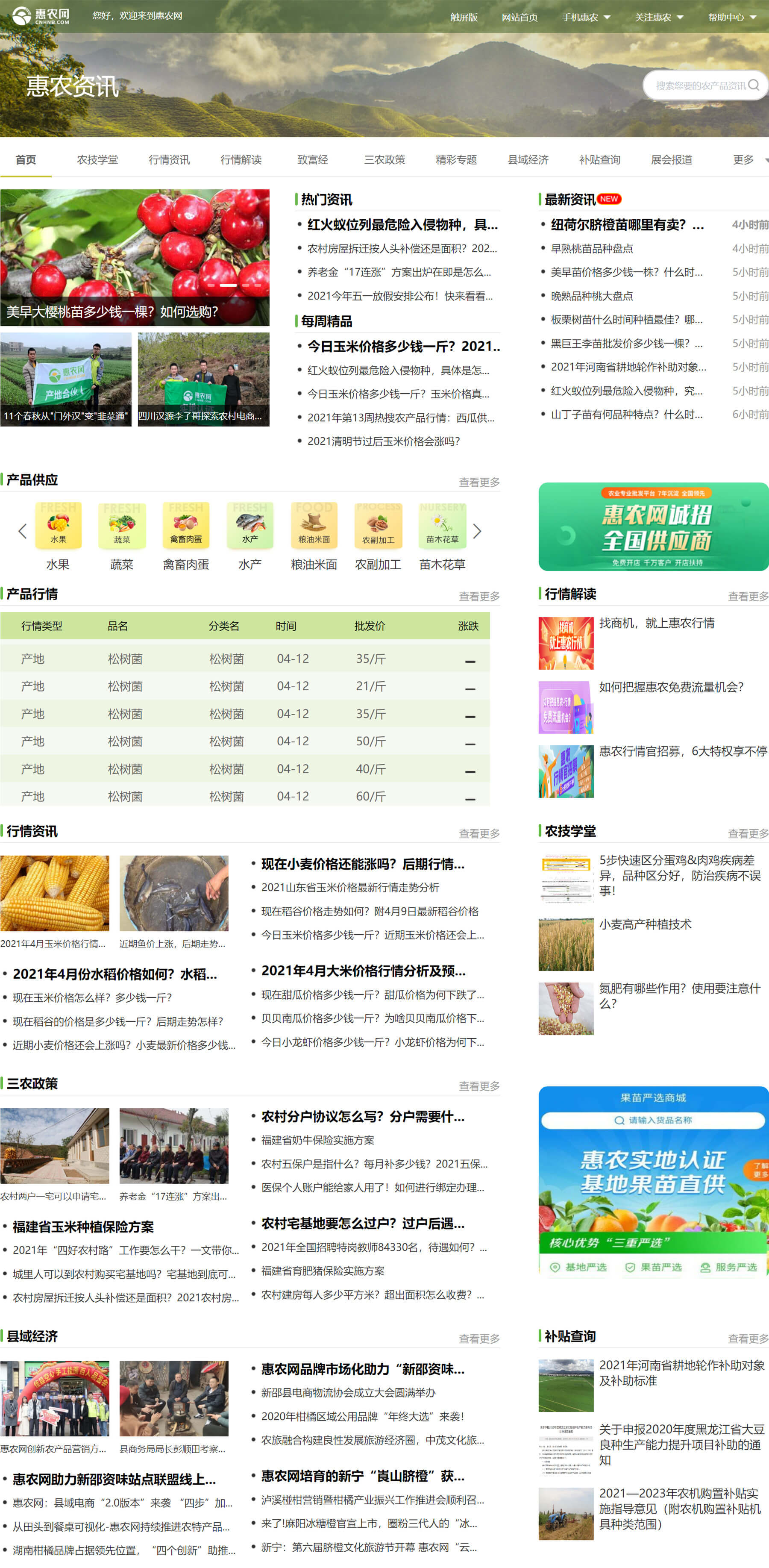
Task: Click the right arrow of the product carousel
Action: [x=477, y=531]
